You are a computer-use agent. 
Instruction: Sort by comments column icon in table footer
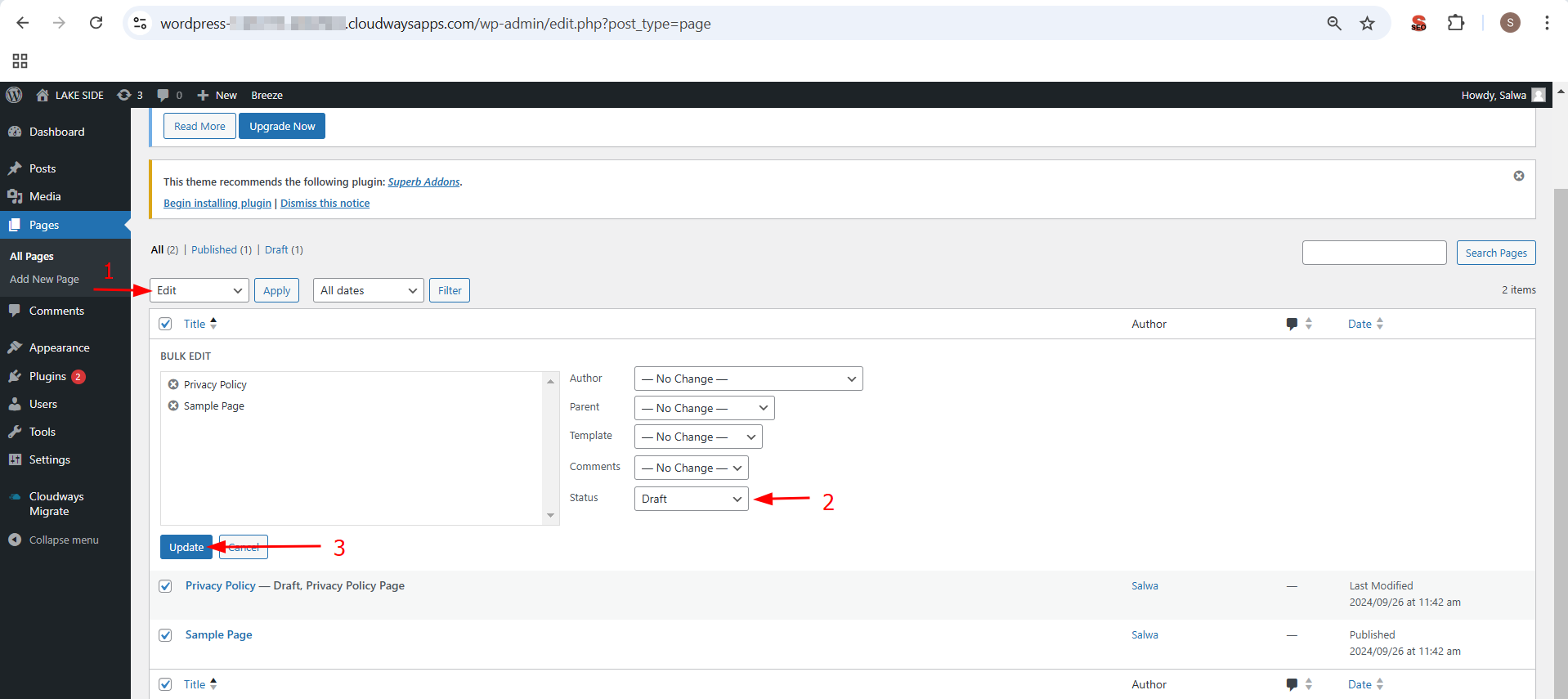click(x=1298, y=684)
